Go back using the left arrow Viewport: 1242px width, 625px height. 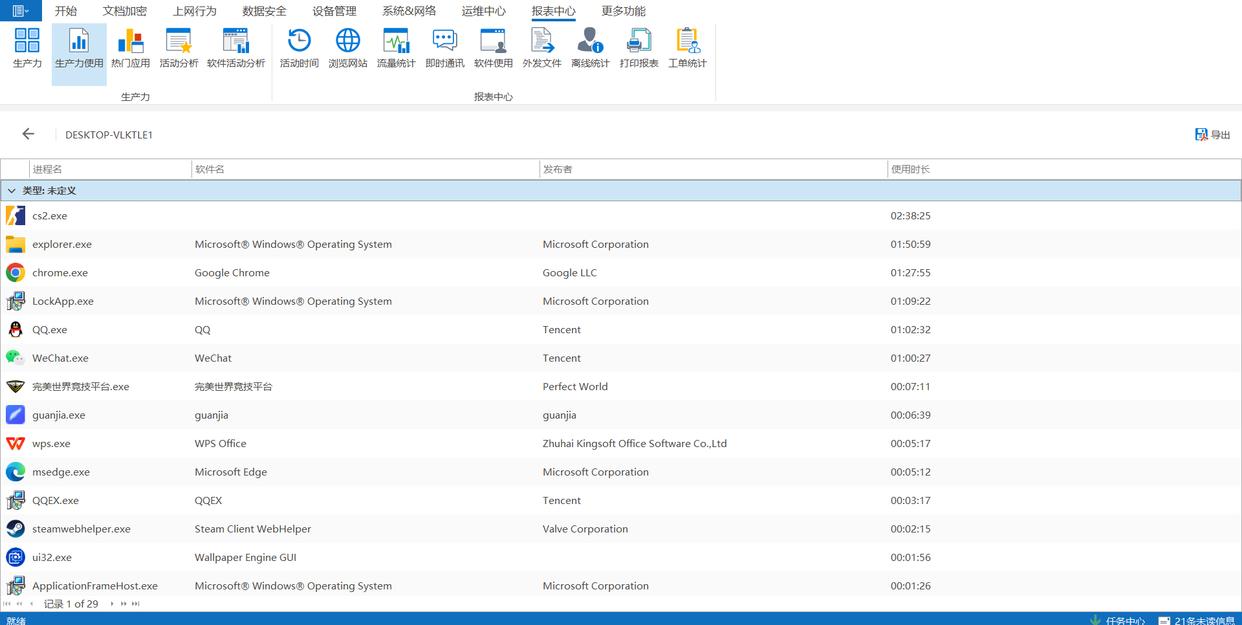(28, 134)
